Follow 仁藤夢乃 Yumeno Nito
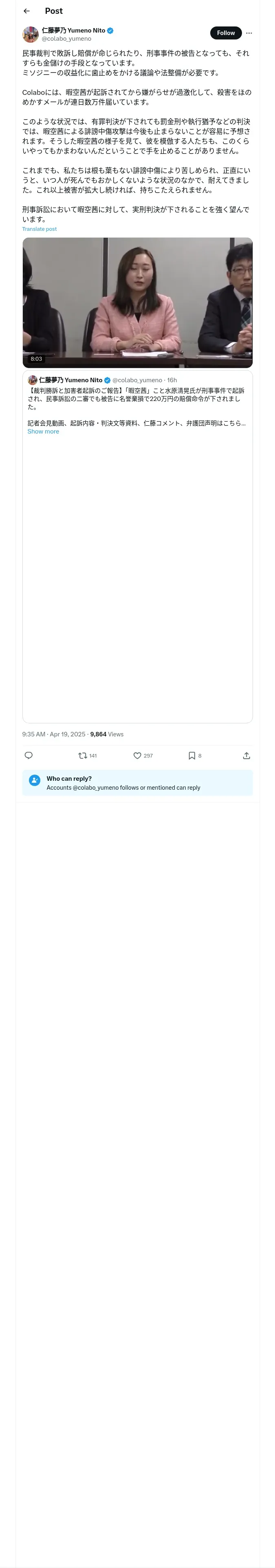Viewport: 275px width, 1568px height. (x=226, y=33)
